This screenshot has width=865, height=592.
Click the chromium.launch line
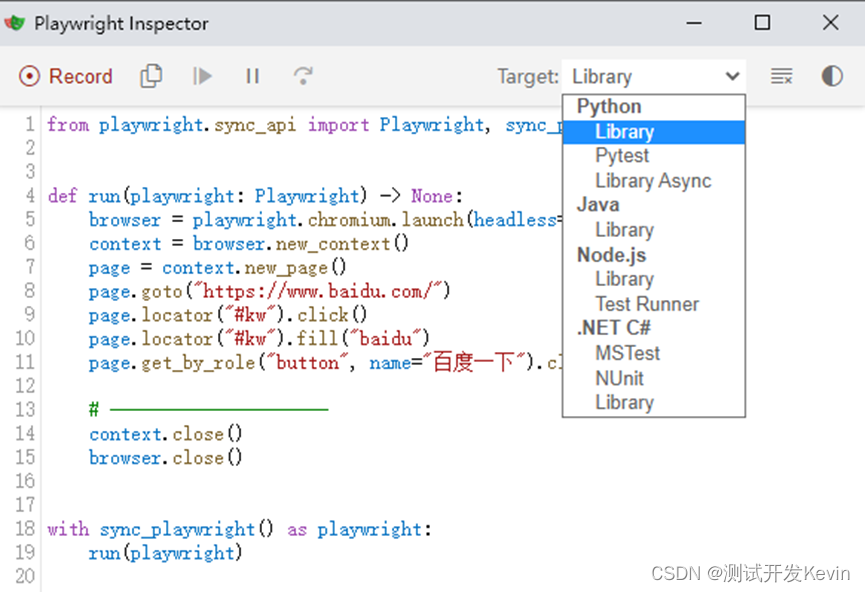[325, 220]
